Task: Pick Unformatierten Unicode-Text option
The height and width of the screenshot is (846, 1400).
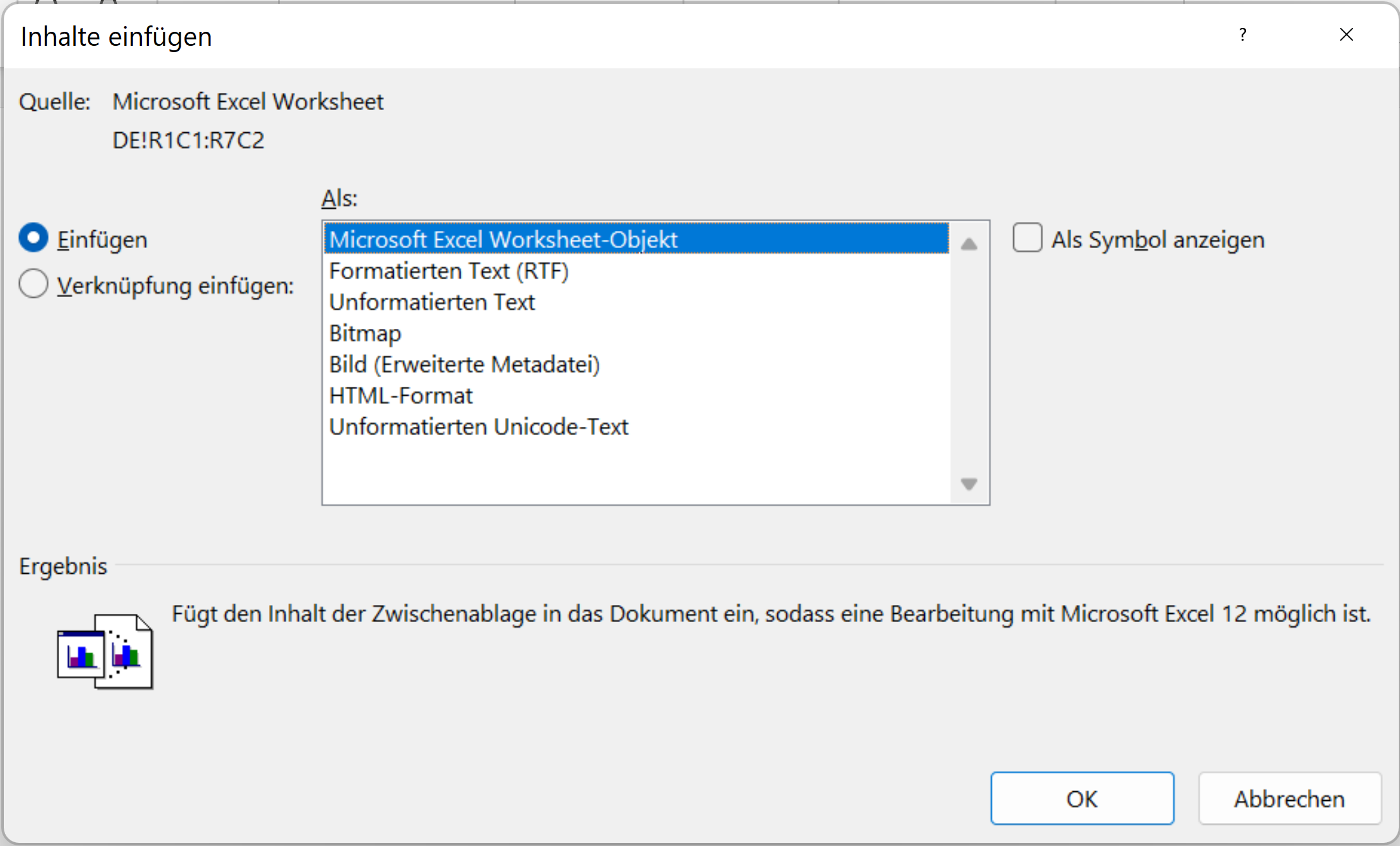Action: (x=636, y=427)
